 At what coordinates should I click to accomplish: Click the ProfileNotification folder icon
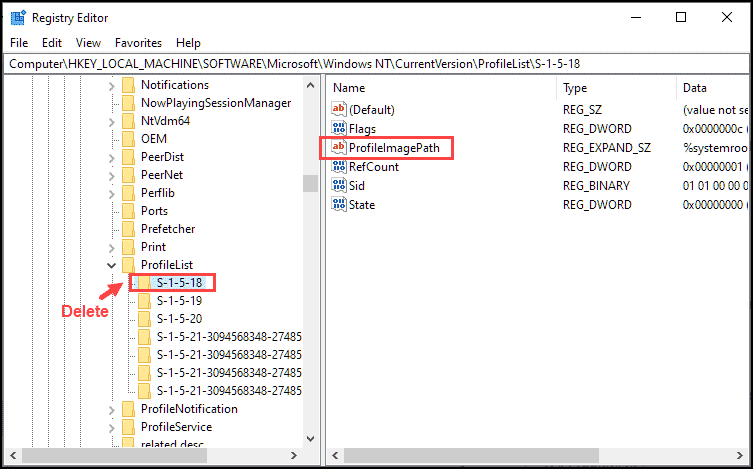coord(128,409)
